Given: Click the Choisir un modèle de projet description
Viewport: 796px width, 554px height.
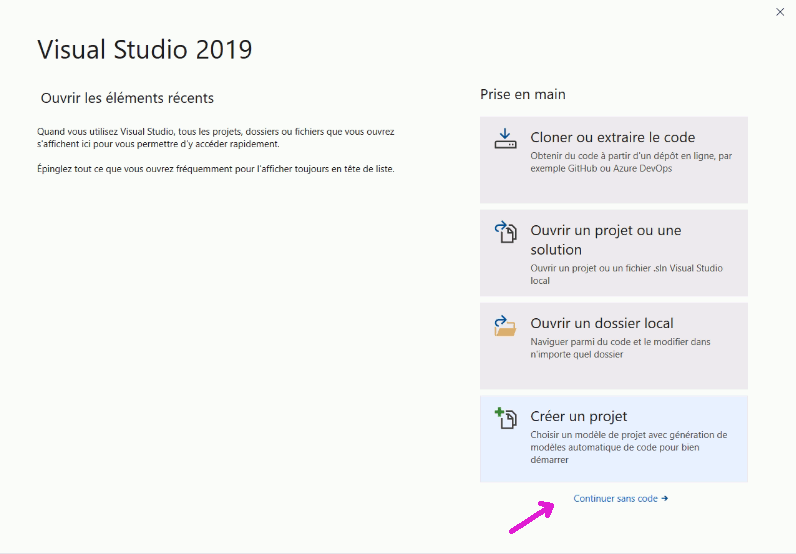Looking at the screenshot, I should pos(628,447).
